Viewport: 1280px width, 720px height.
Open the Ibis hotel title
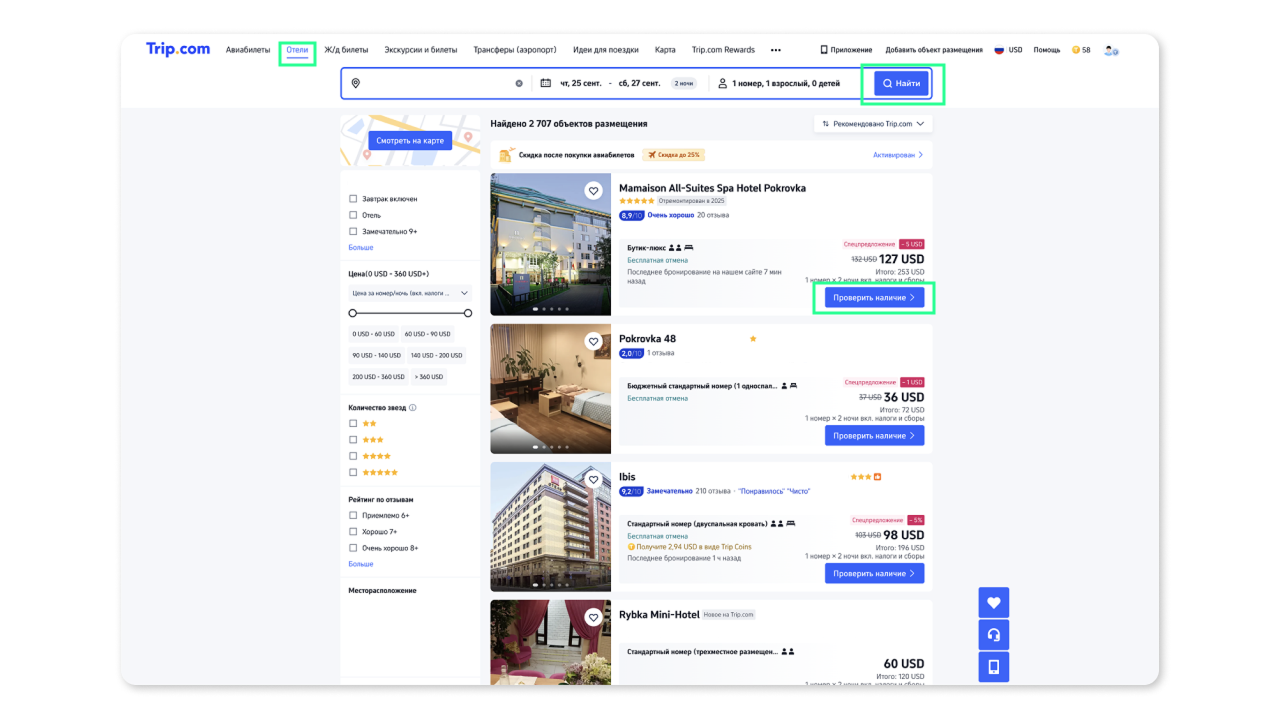click(627, 477)
